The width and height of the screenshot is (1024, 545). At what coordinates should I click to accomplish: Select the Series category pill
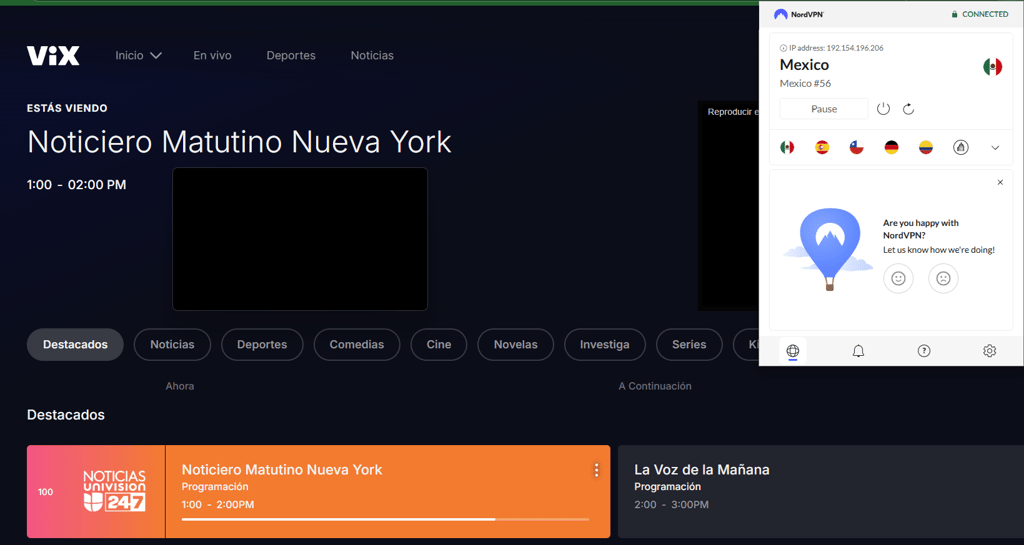pyautogui.click(x=689, y=345)
